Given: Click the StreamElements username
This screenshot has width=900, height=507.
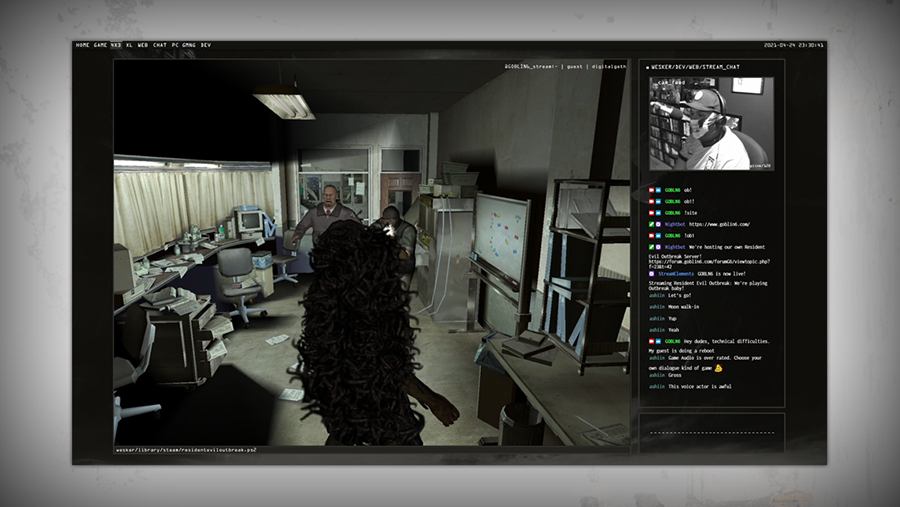Looking at the screenshot, I should 676,274.
